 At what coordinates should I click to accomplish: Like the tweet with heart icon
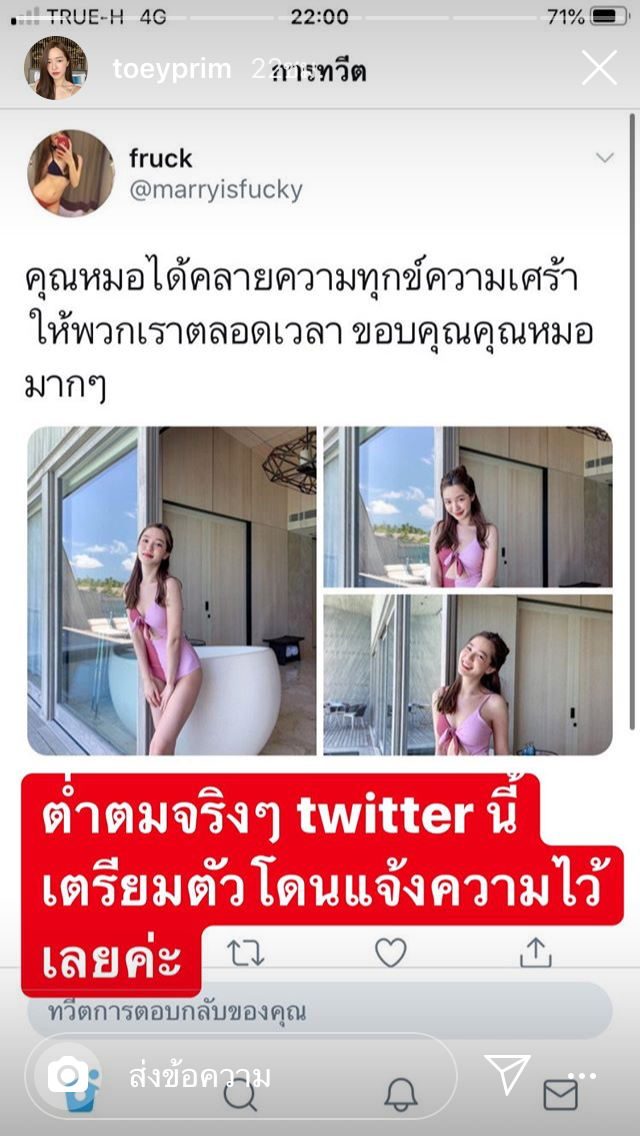pyautogui.click(x=391, y=953)
